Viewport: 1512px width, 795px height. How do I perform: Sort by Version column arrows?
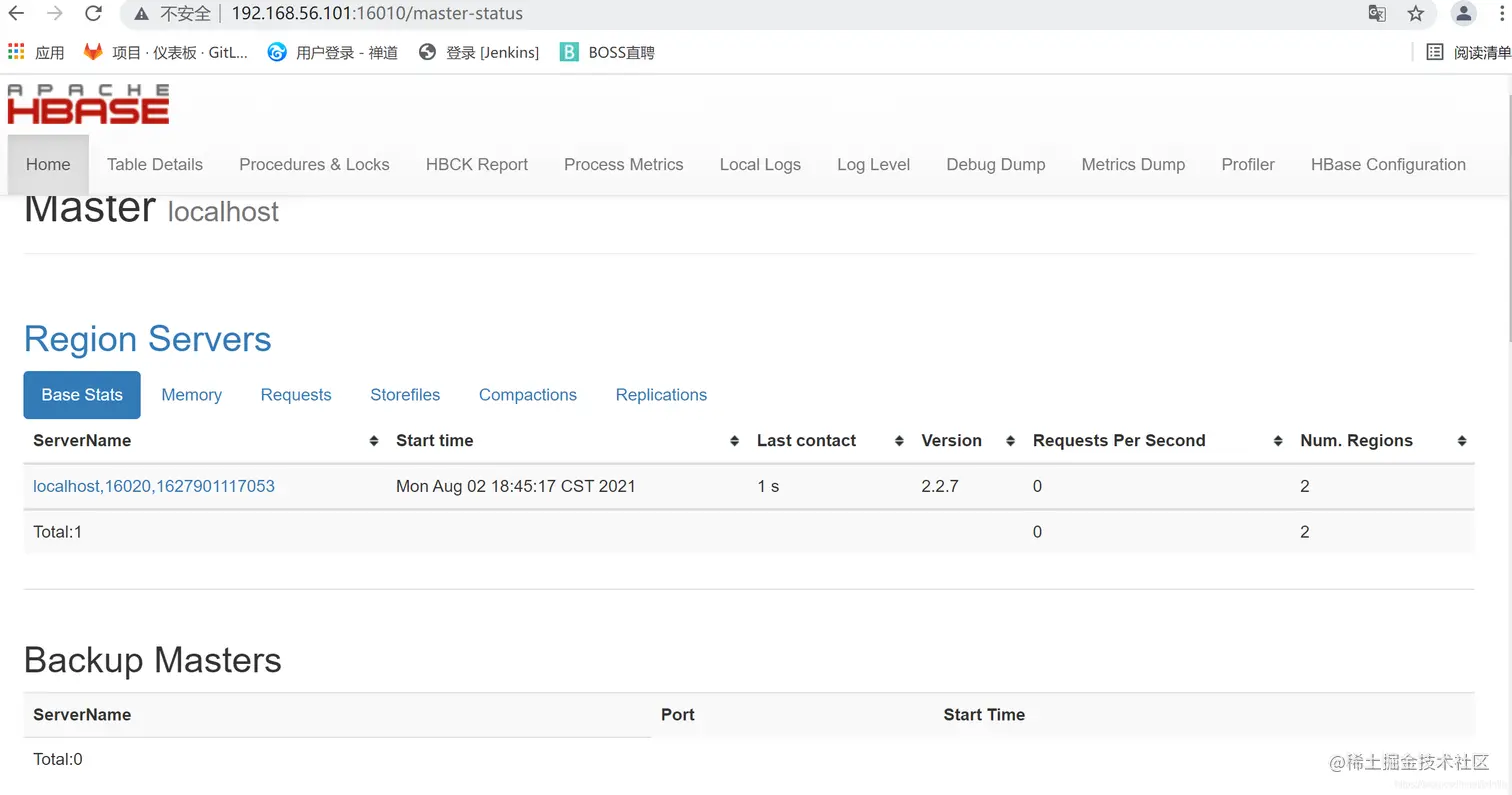(1011, 441)
